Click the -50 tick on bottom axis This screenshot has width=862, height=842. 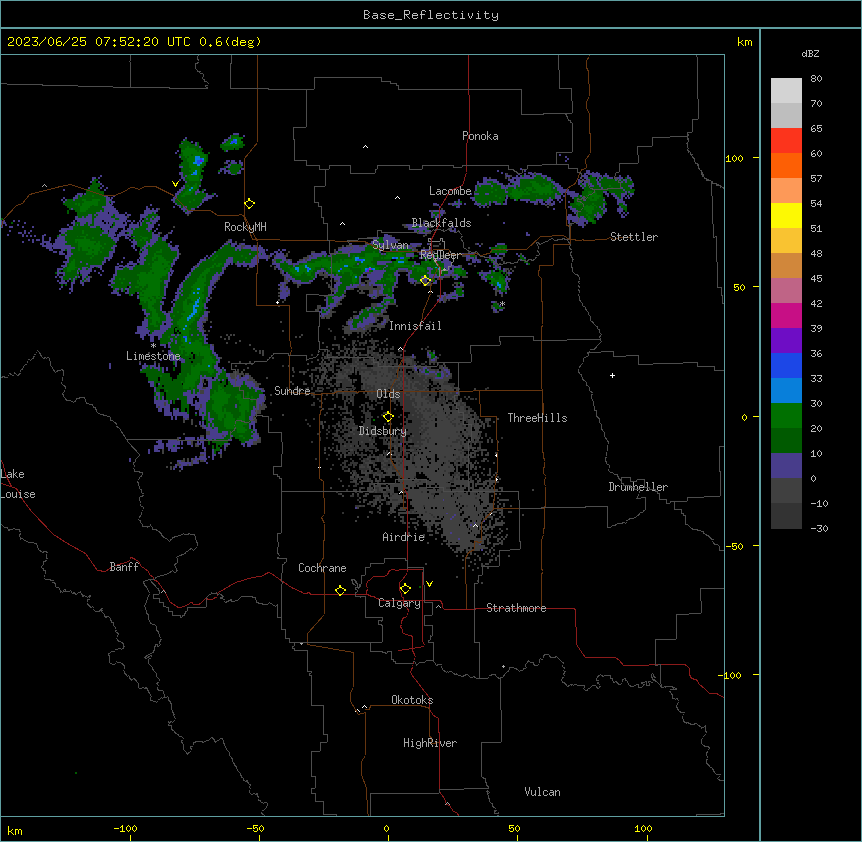255,828
